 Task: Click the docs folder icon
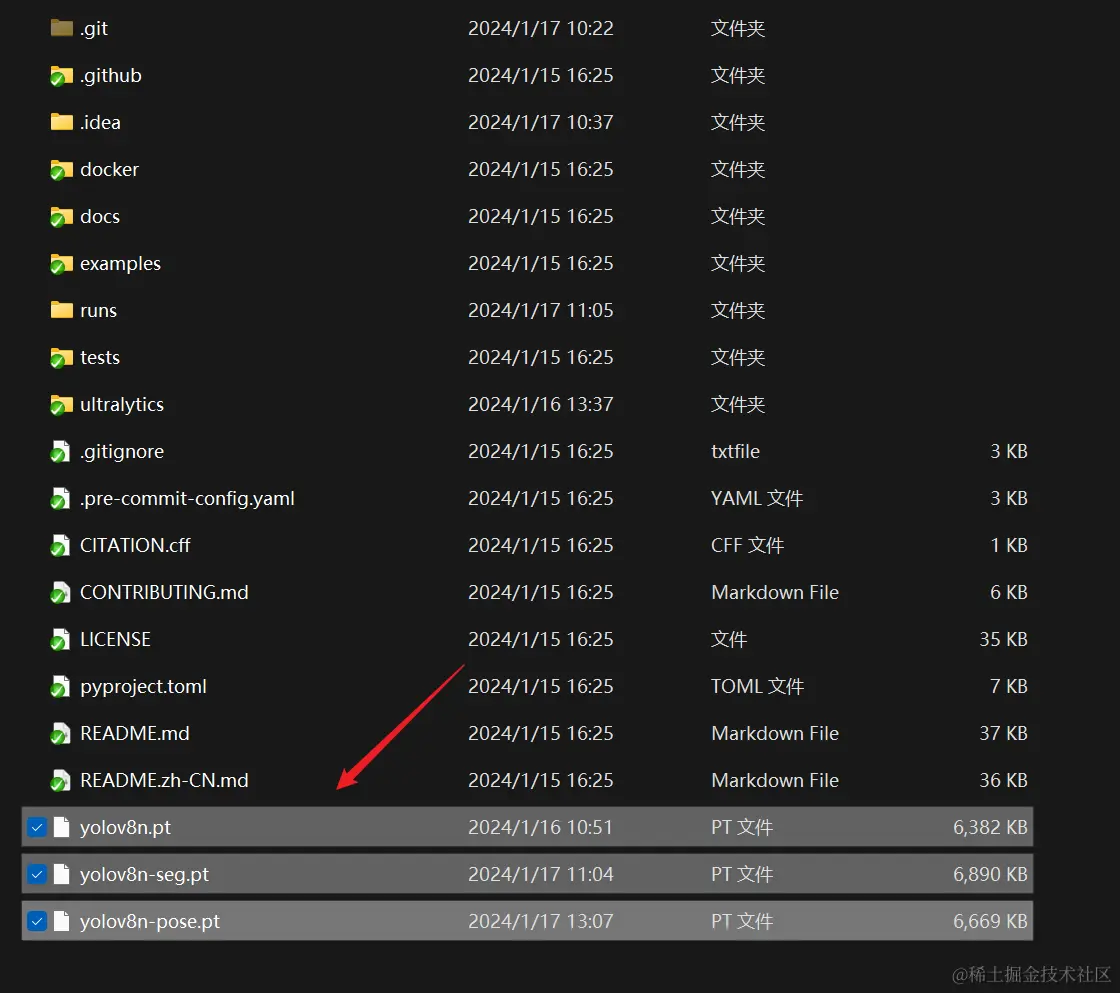(61, 216)
